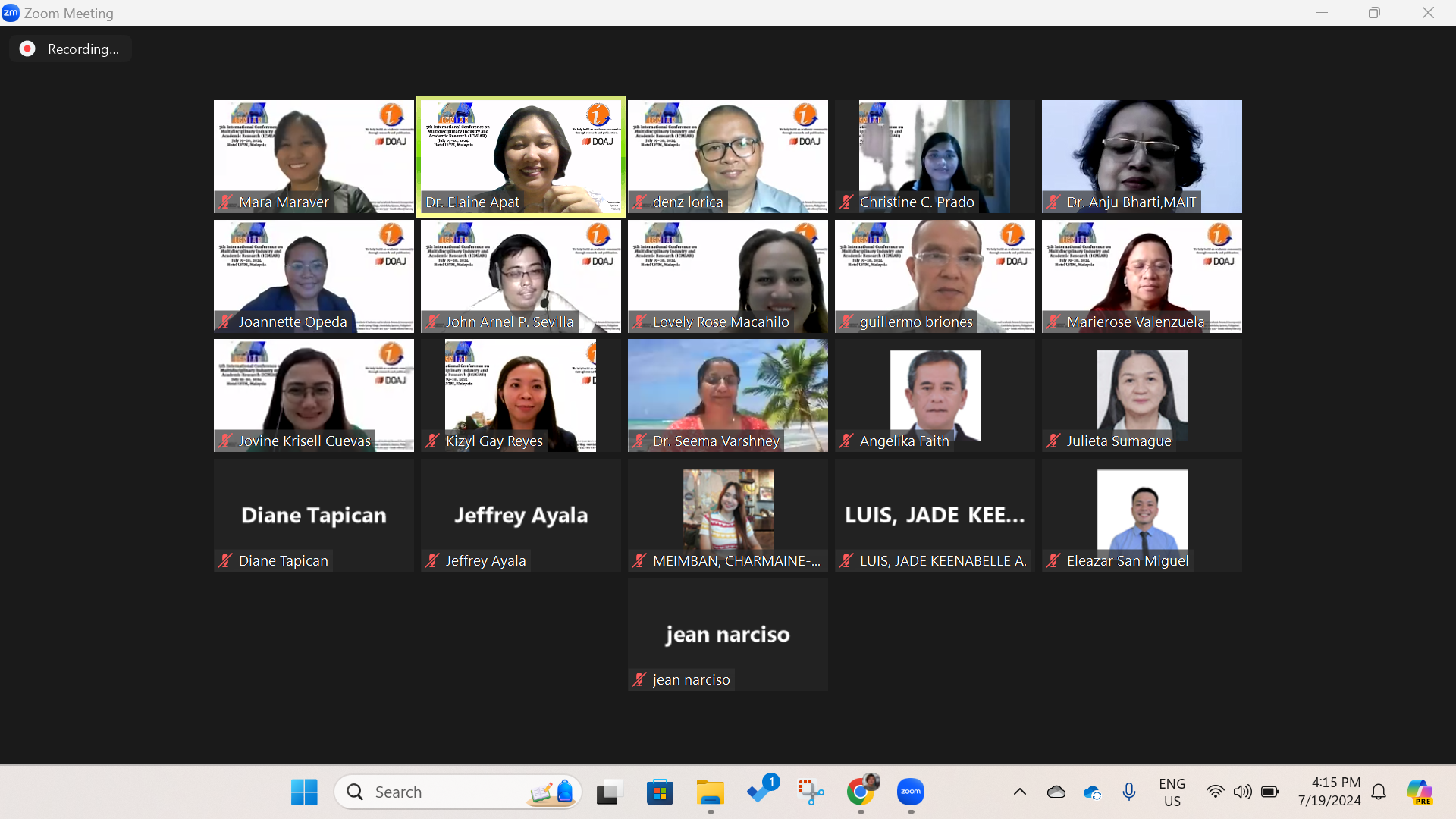This screenshot has height=819, width=1456.
Task: Expand the hidden system tray icons chevron
Action: [x=1020, y=792]
